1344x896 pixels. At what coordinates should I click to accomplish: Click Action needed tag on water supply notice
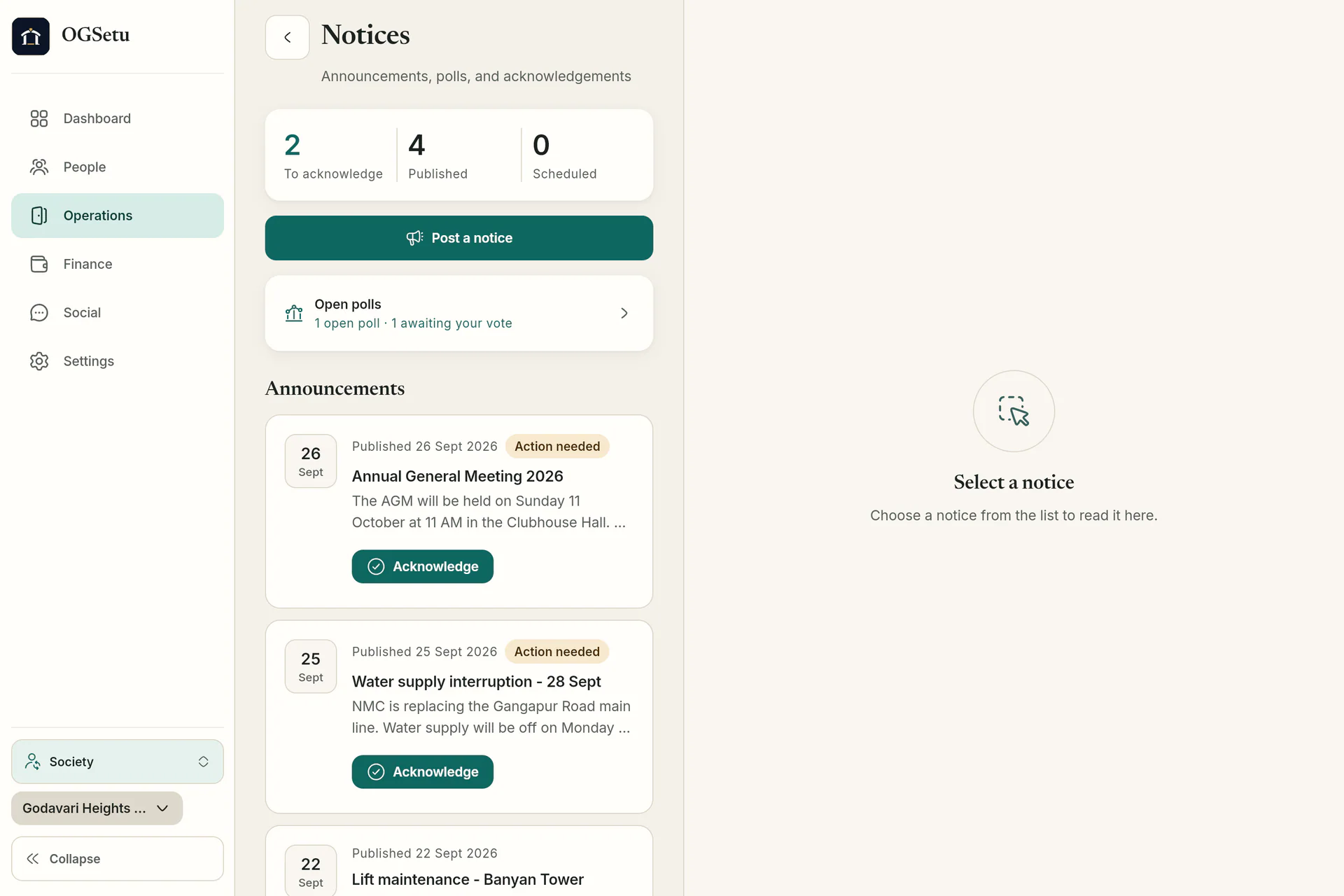557,652
